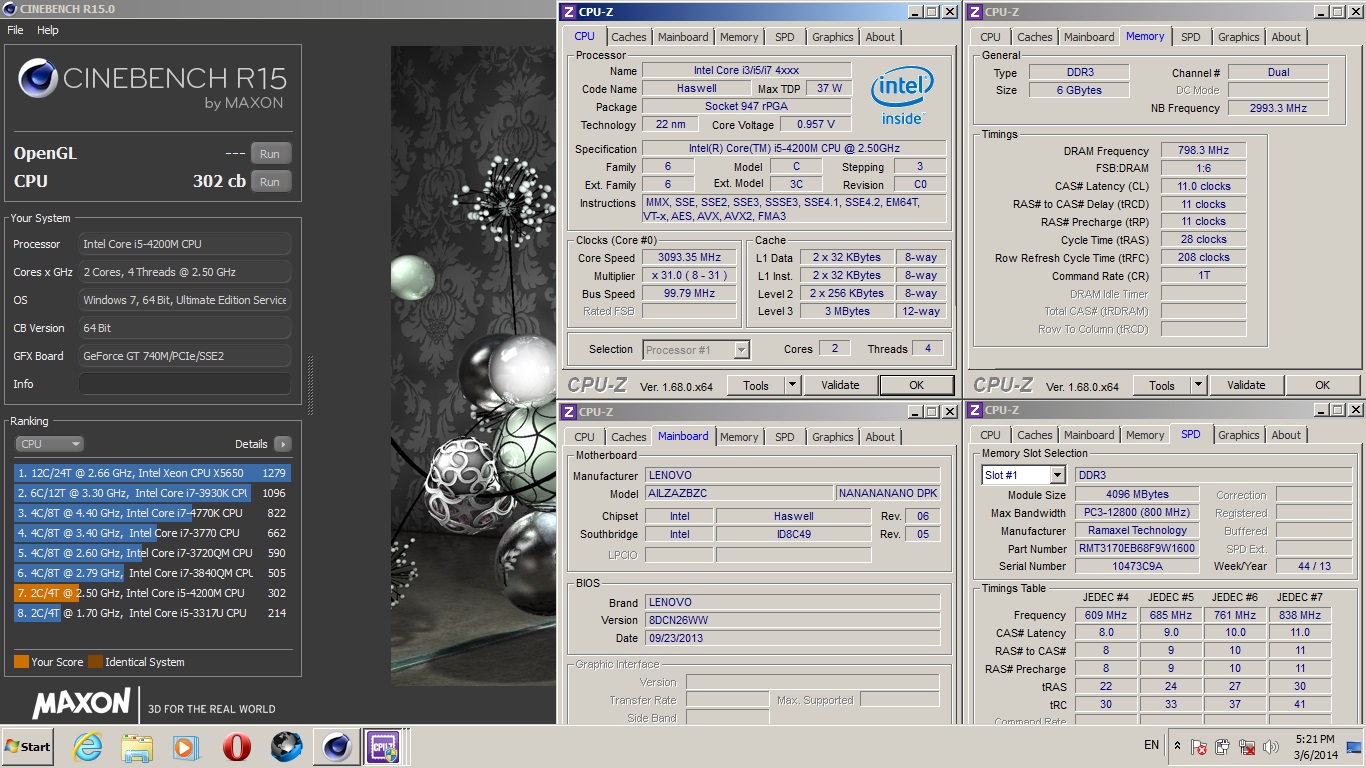Click the orange Your Score legend swatch
This screenshot has width=1366, height=768.
pyautogui.click(x=21, y=661)
